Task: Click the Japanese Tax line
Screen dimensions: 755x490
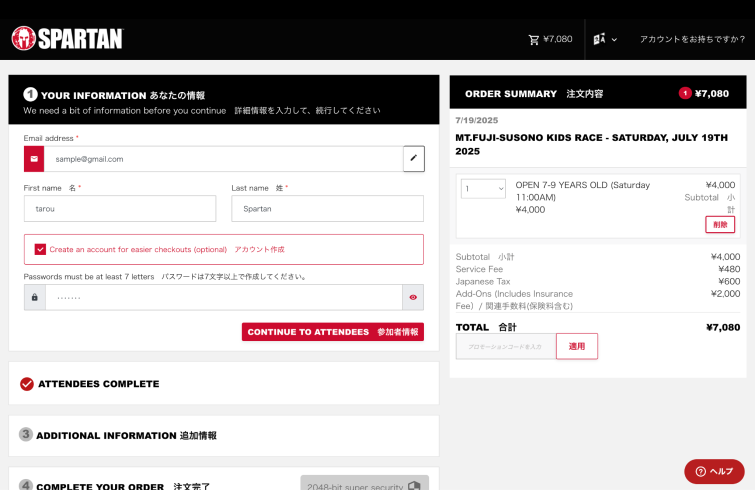Action: pyautogui.click(x=598, y=282)
